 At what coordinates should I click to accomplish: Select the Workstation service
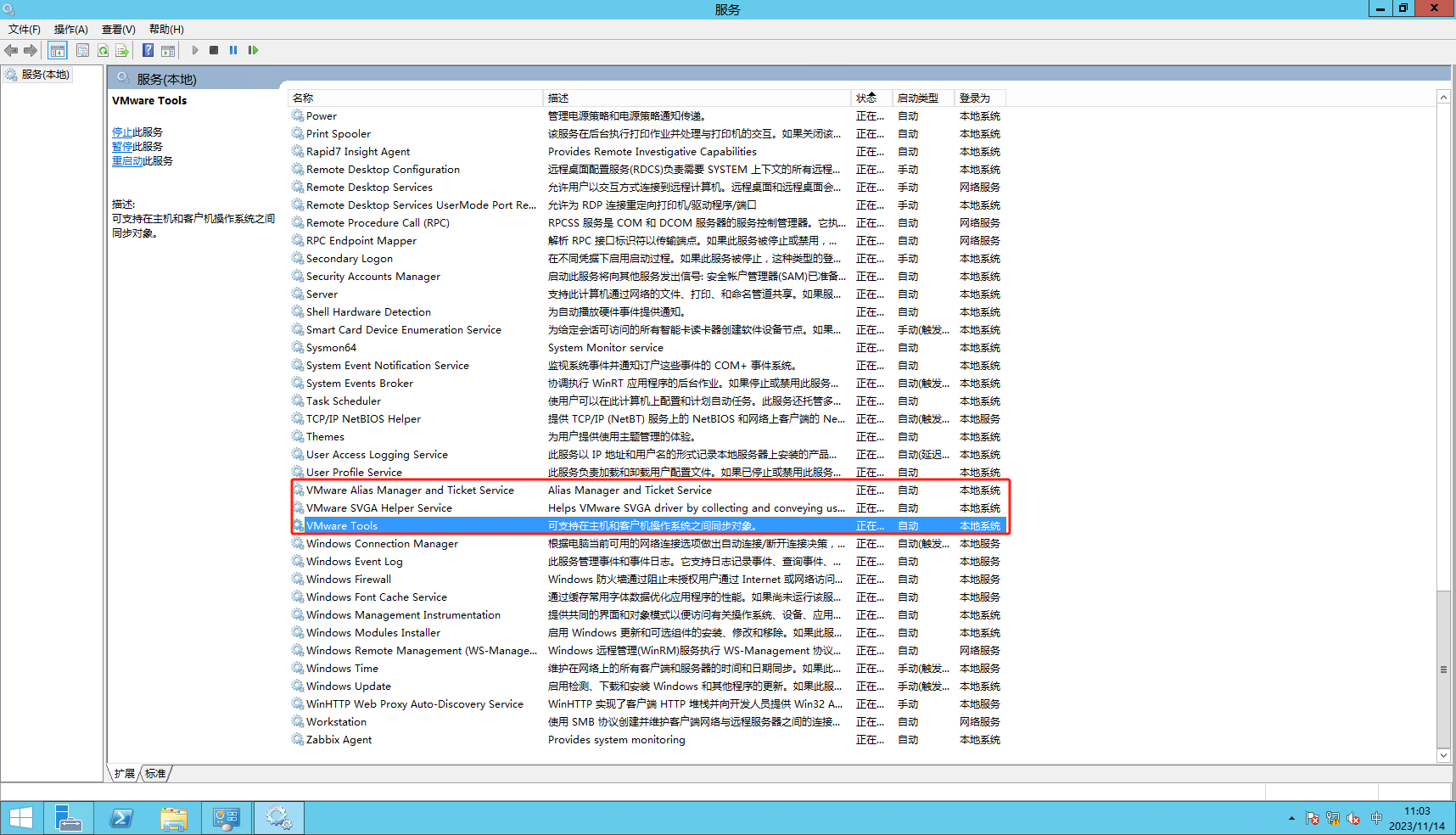point(648,722)
